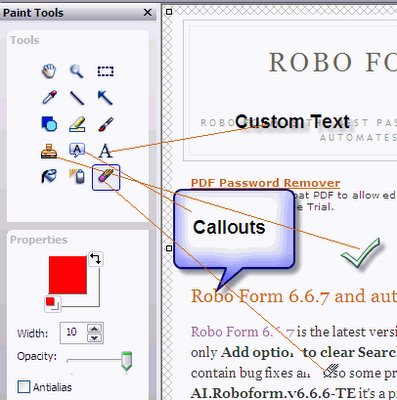Select the Spray can tool

point(77,177)
